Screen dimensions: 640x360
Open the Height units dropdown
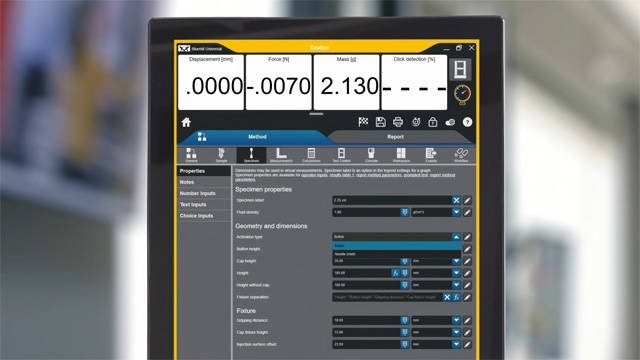point(456,273)
